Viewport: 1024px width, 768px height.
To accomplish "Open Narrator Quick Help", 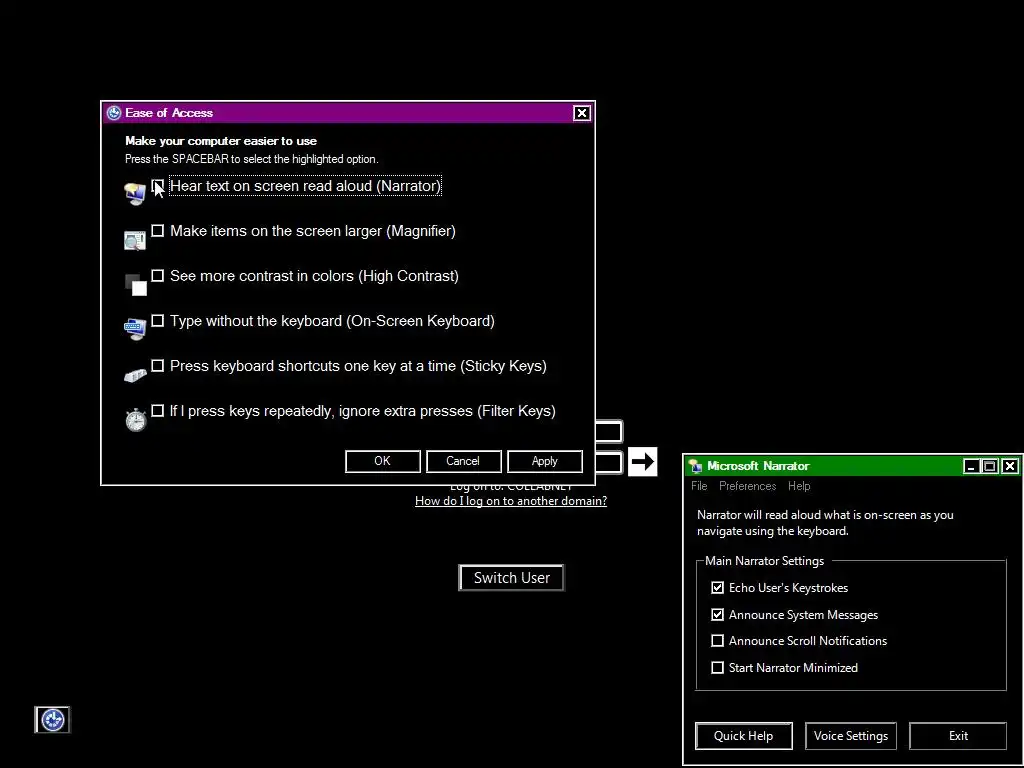I will pos(743,736).
